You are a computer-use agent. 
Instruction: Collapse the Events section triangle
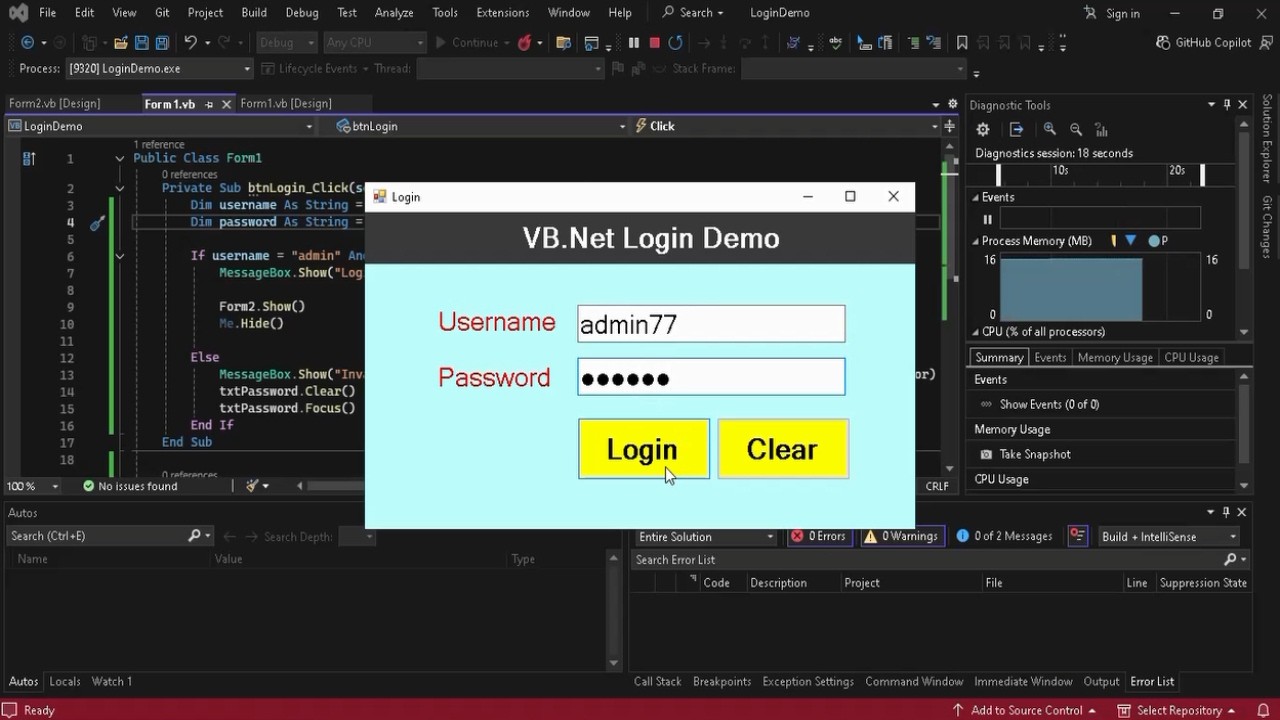(976, 197)
